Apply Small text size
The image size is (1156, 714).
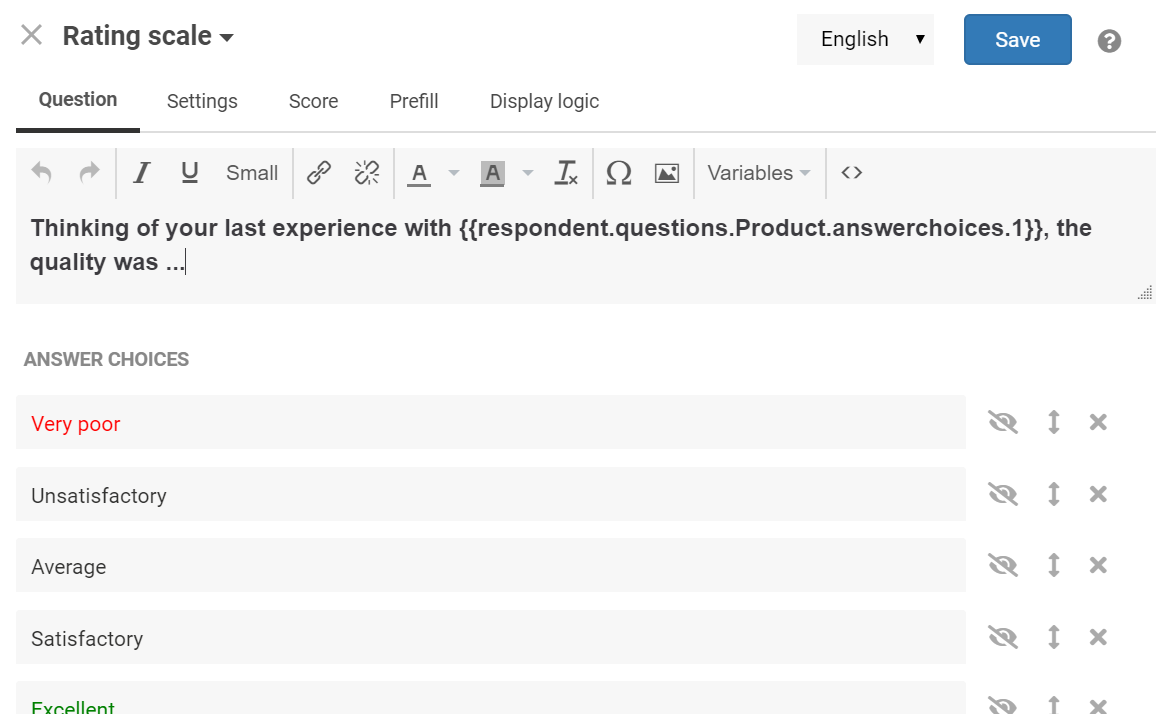251,173
